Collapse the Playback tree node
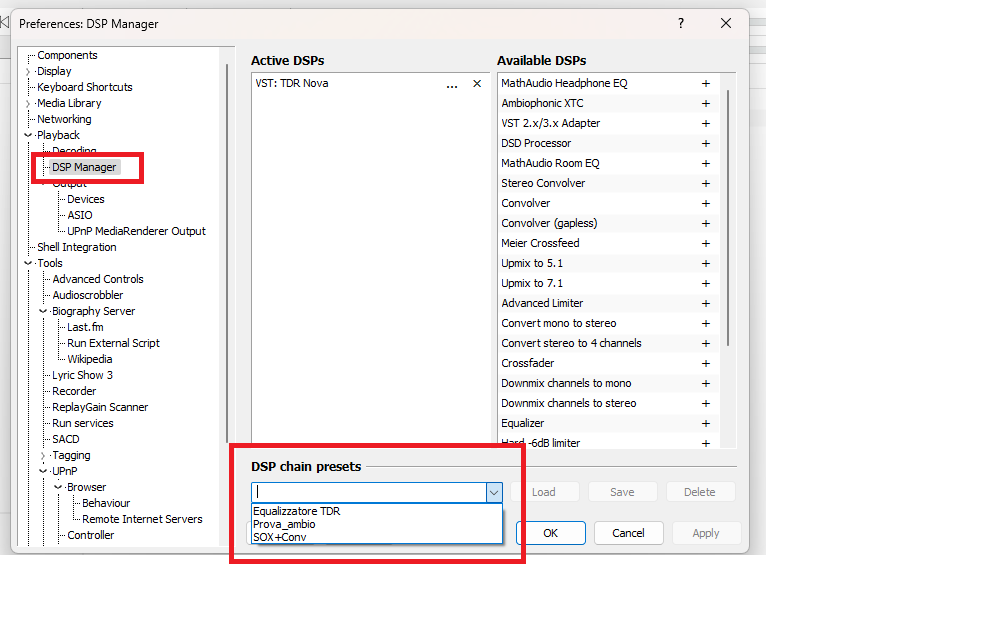This screenshot has width=1008, height=631. [x=28, y=135]
